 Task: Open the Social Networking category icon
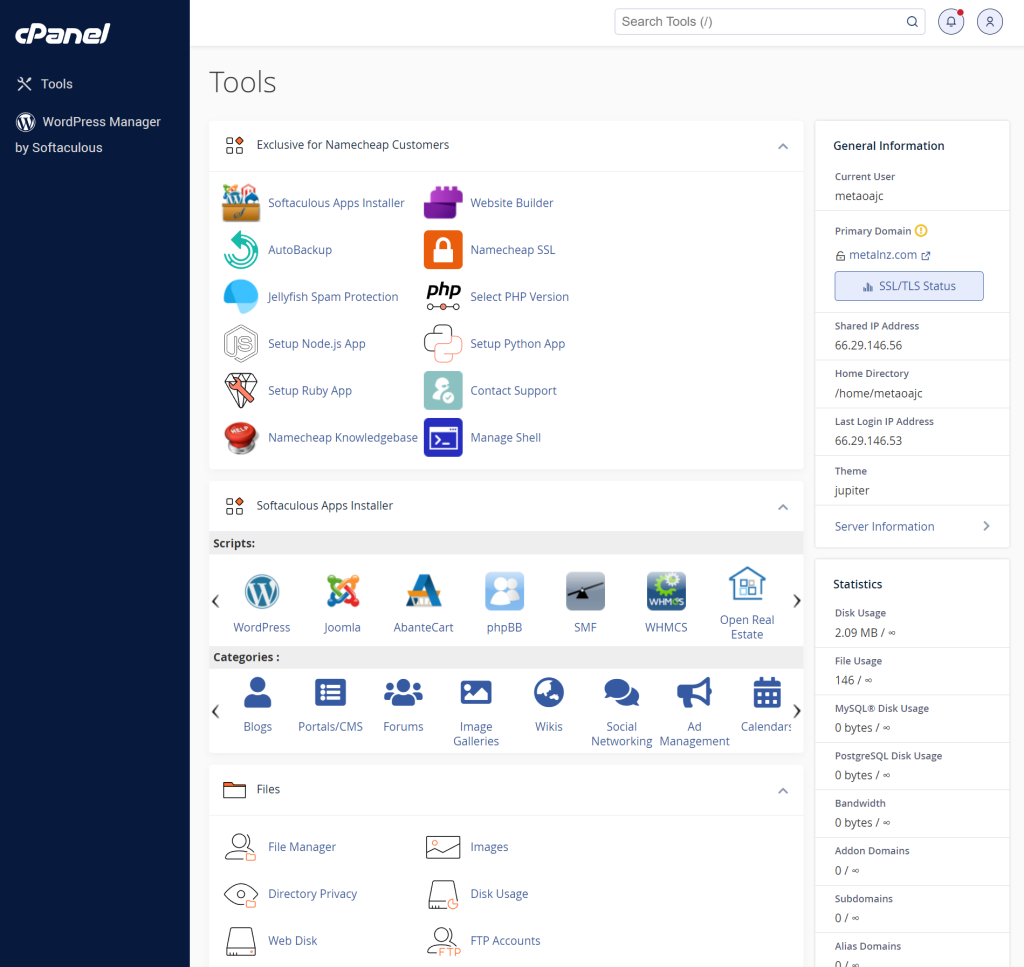(x=622, y=693)
